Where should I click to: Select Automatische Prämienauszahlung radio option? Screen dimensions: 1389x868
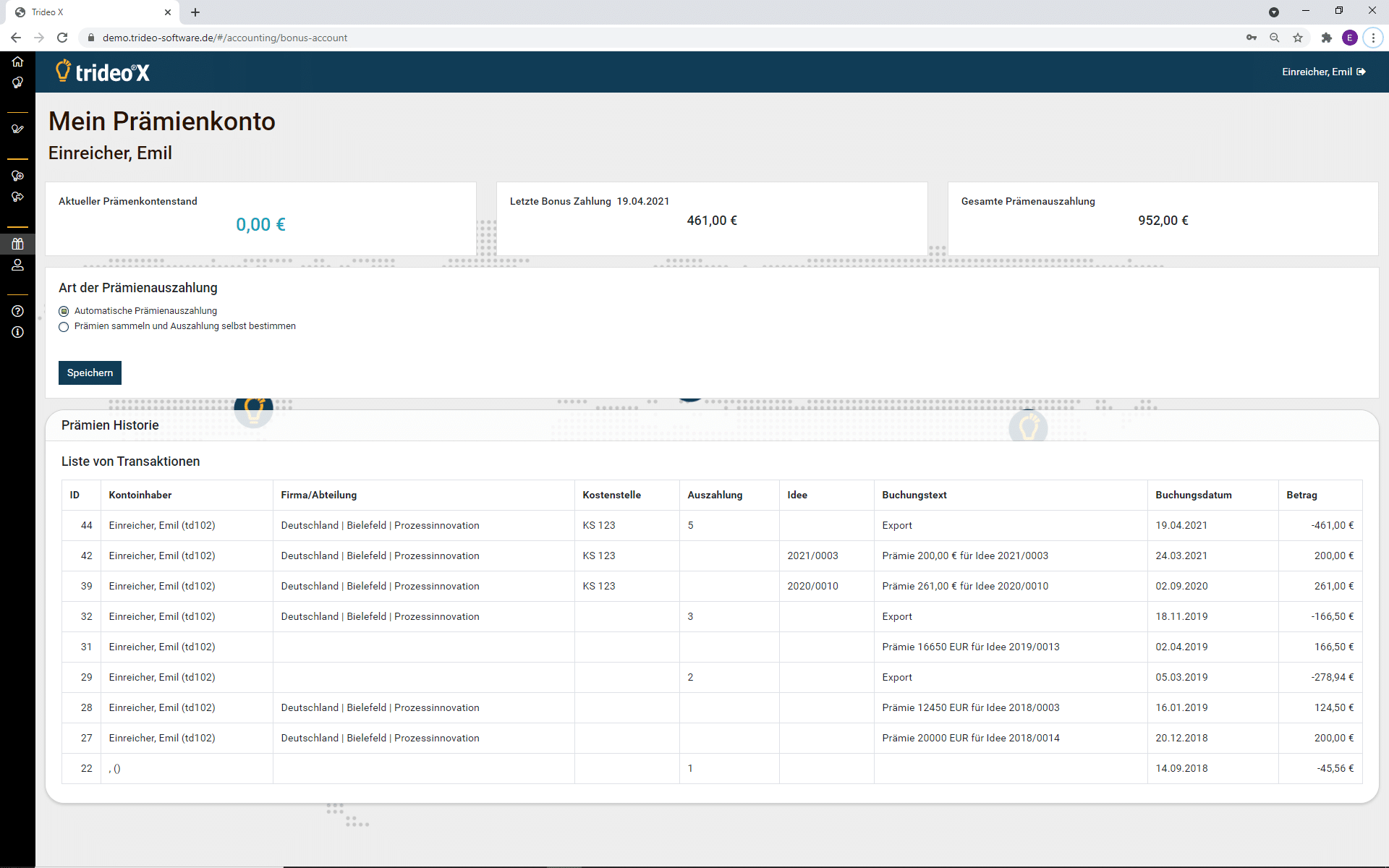(64, 311)
